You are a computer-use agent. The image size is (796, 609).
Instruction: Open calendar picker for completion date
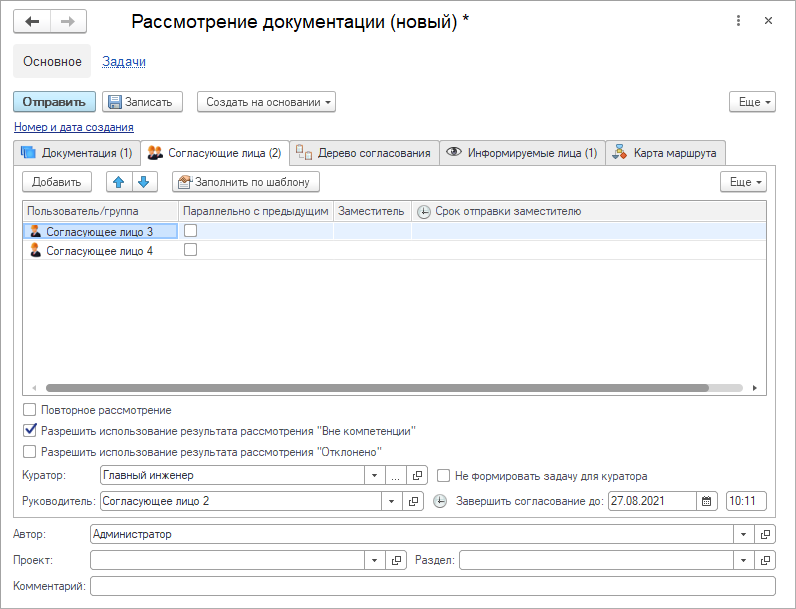707,501
